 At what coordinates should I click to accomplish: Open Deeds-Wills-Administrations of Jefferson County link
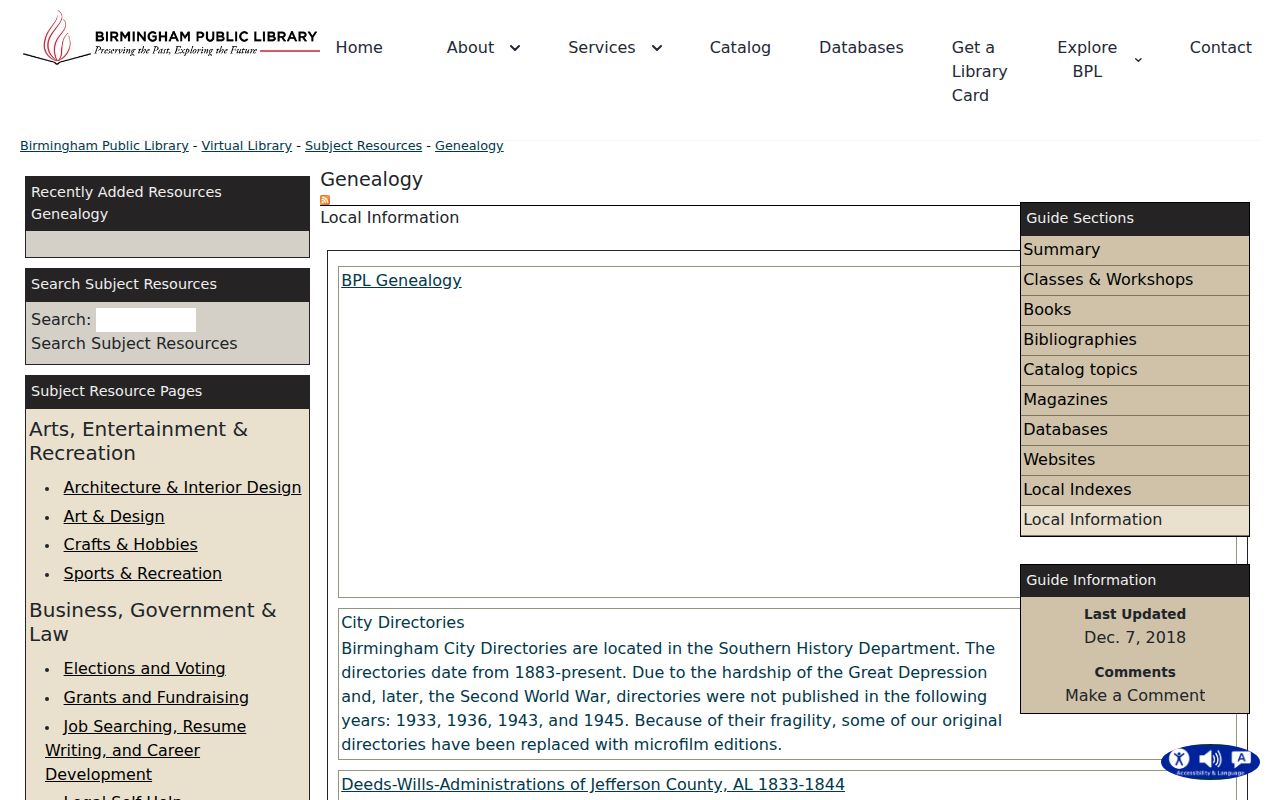tap(593, 784)
